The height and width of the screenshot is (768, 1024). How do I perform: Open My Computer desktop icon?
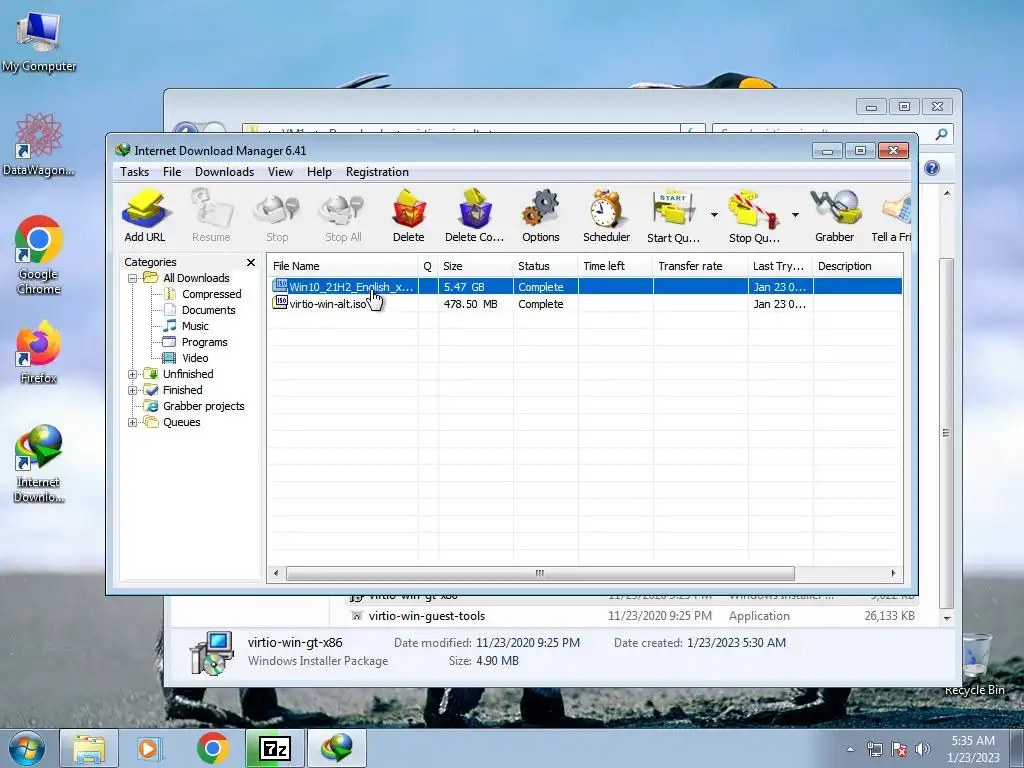coord(39,40)
